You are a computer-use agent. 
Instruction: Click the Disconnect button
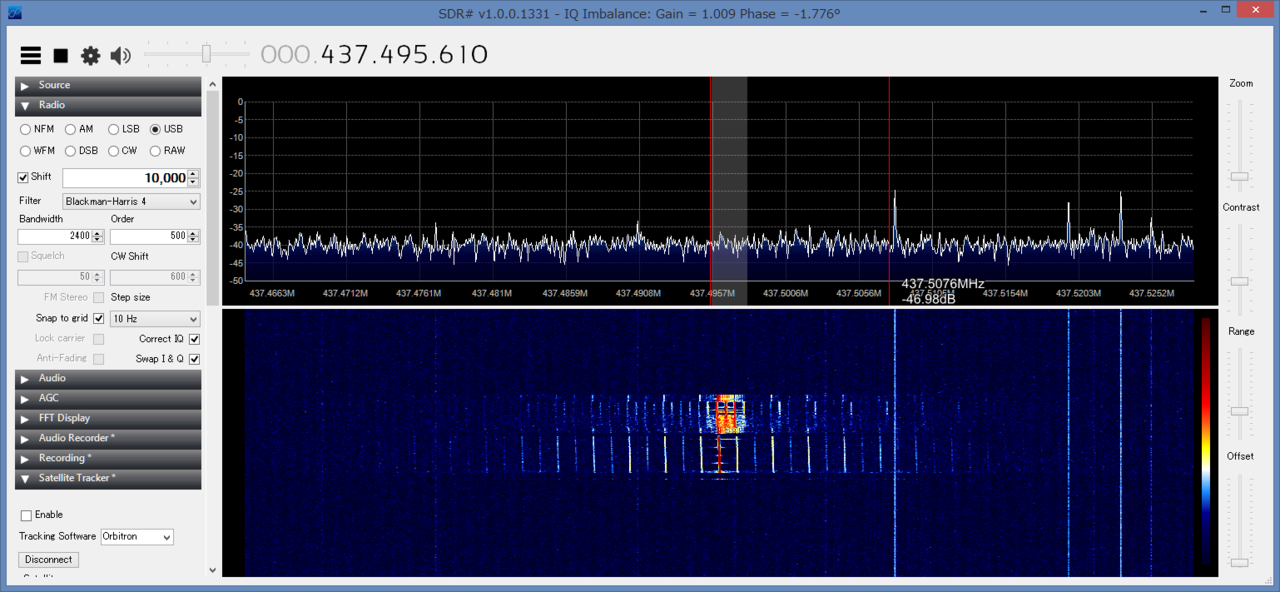(49, 560)
